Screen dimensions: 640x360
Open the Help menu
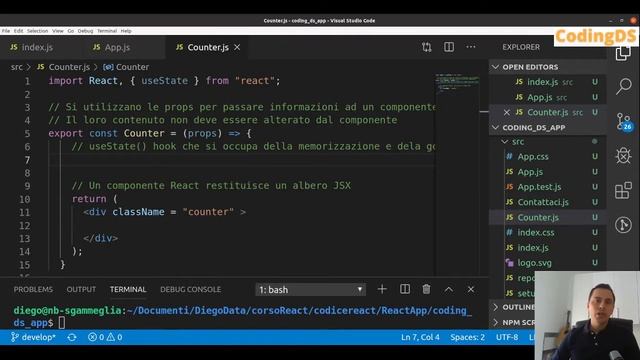click(x=126, y=31)
